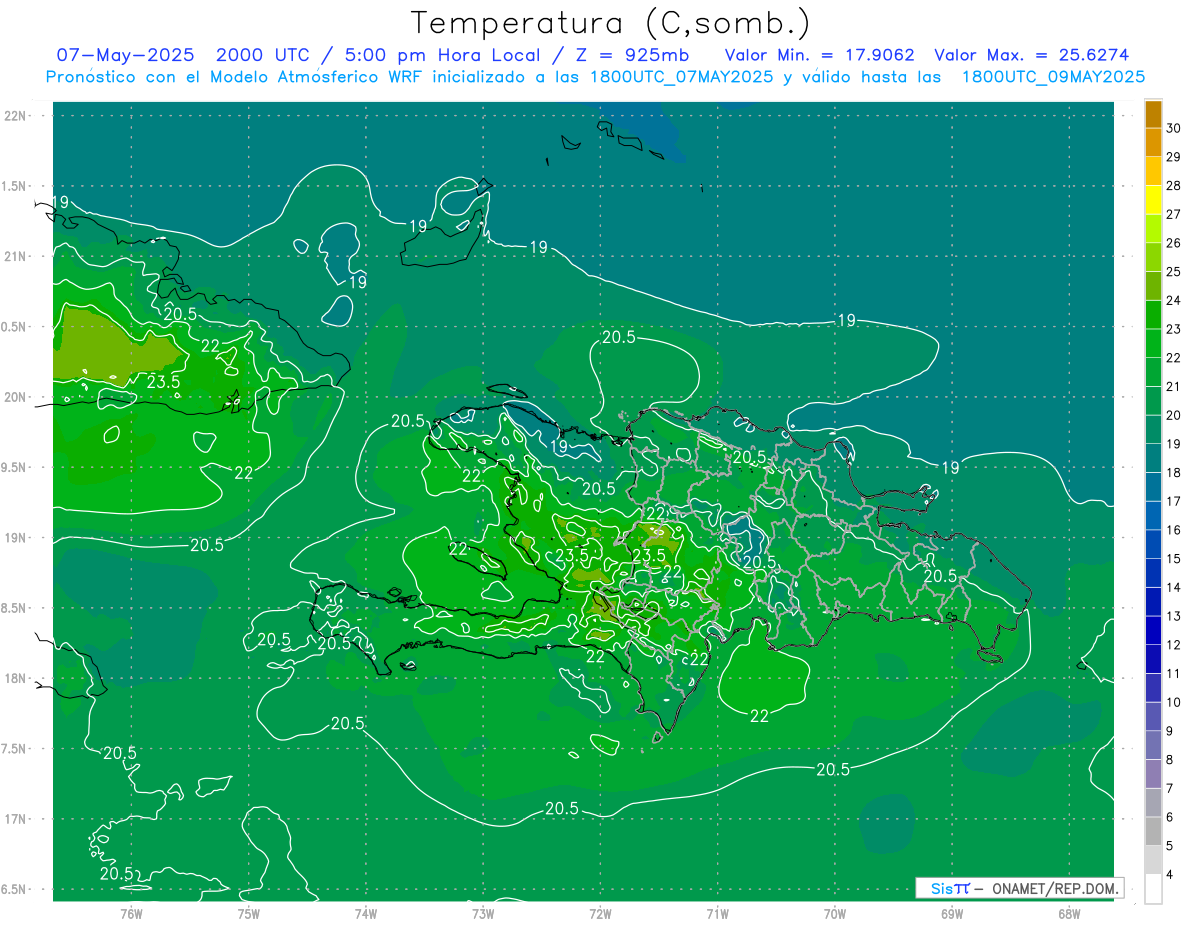Screen dimensions: 1200x927
Task: Click the "30" colorbar scale label
Action: [x=1174, y=128]
